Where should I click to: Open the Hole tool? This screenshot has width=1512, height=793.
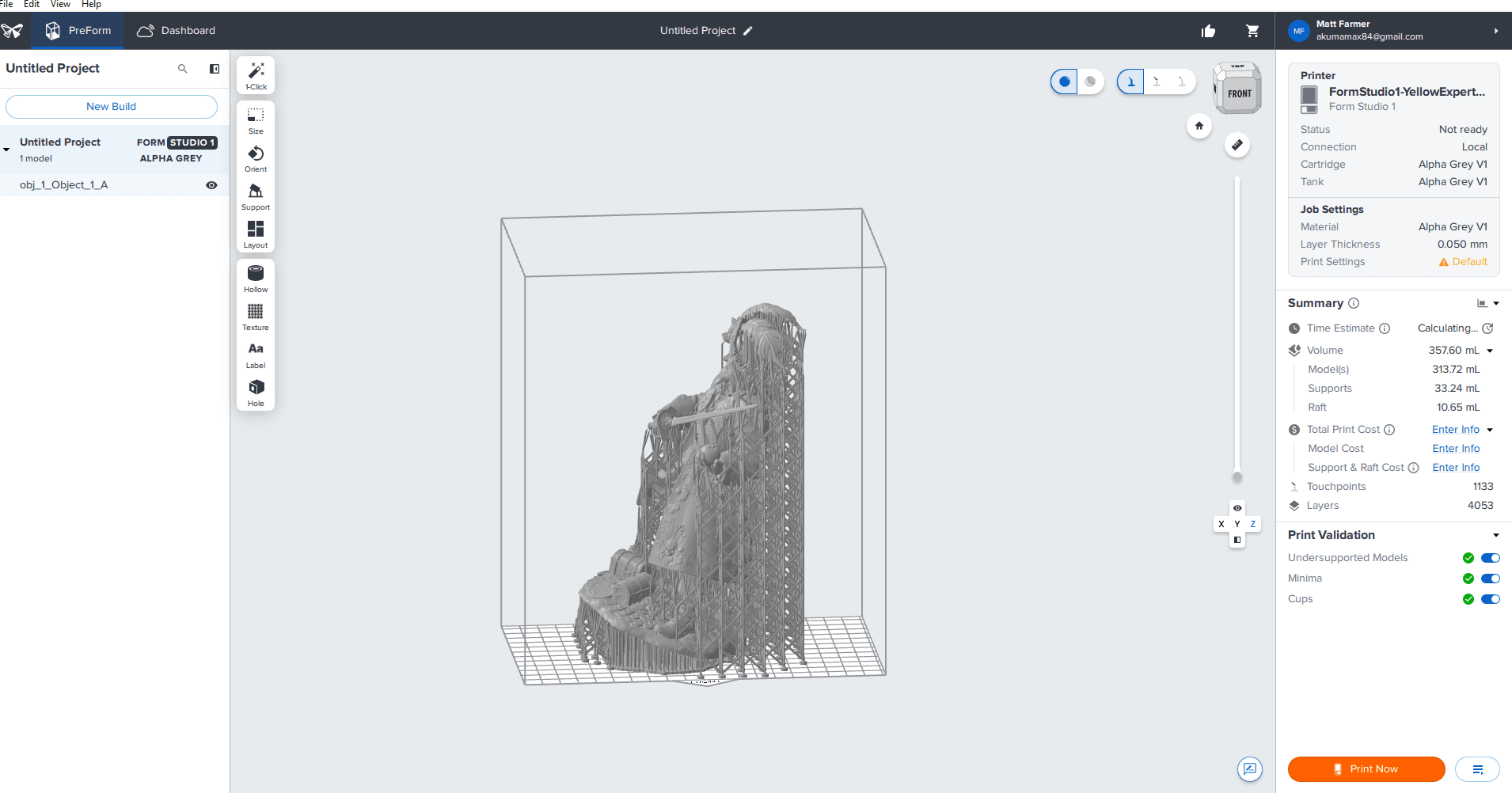(256, 393)
